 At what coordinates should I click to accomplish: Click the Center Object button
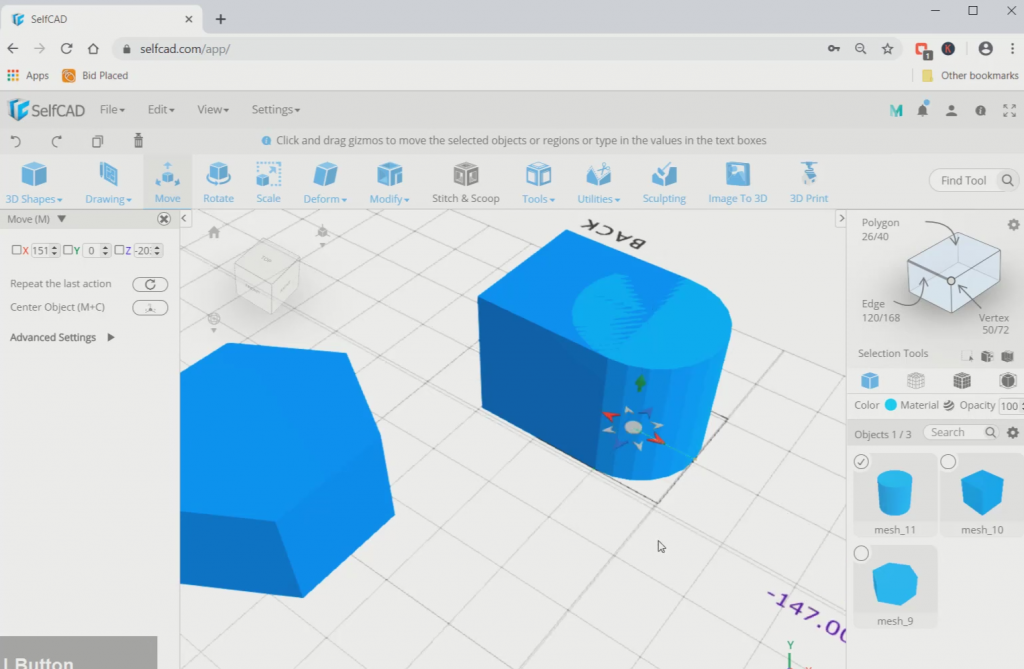pyautogui.click(x=150, y=307)
